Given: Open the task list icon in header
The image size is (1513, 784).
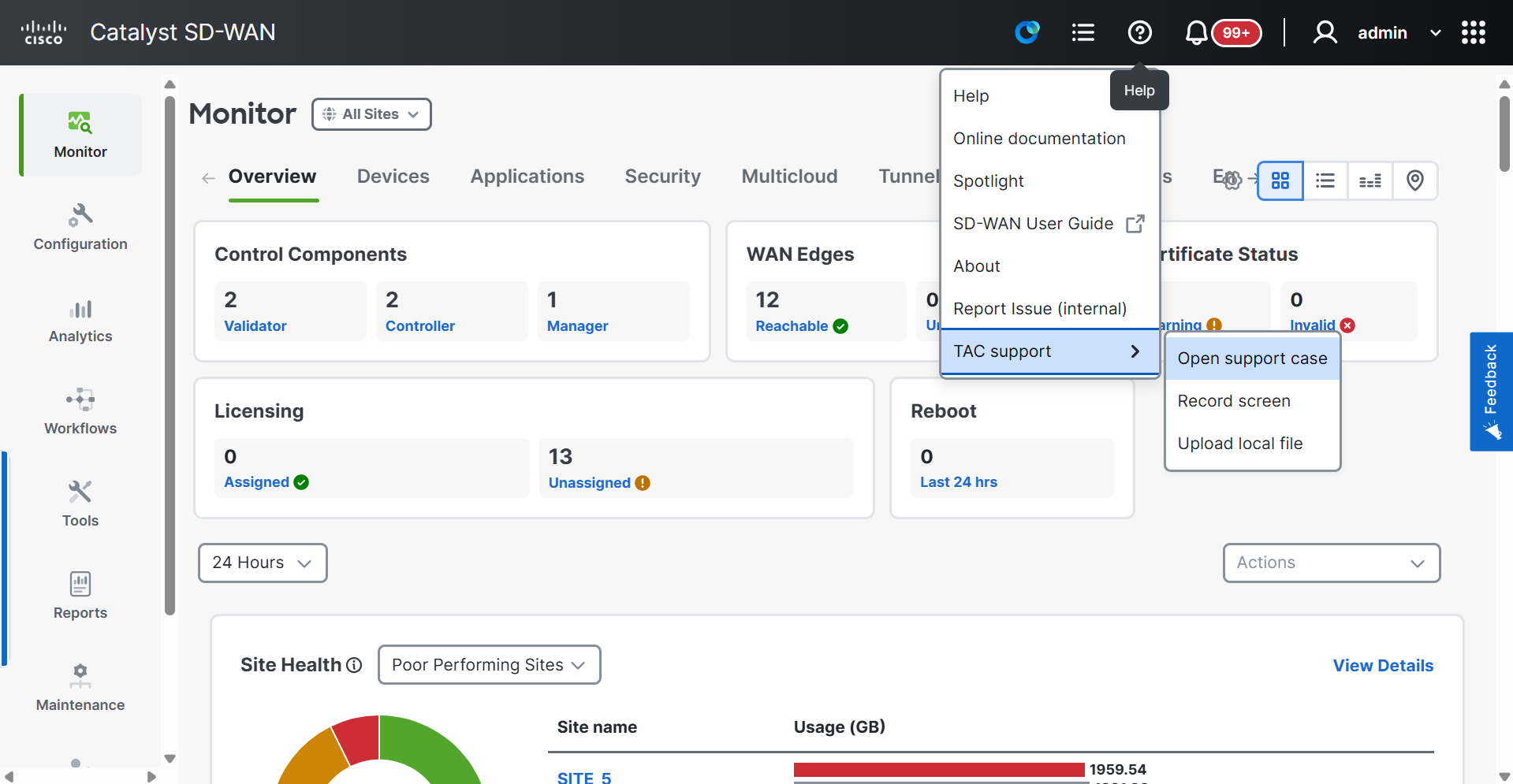Looking at the screenshot, I should click(1083, 32).
